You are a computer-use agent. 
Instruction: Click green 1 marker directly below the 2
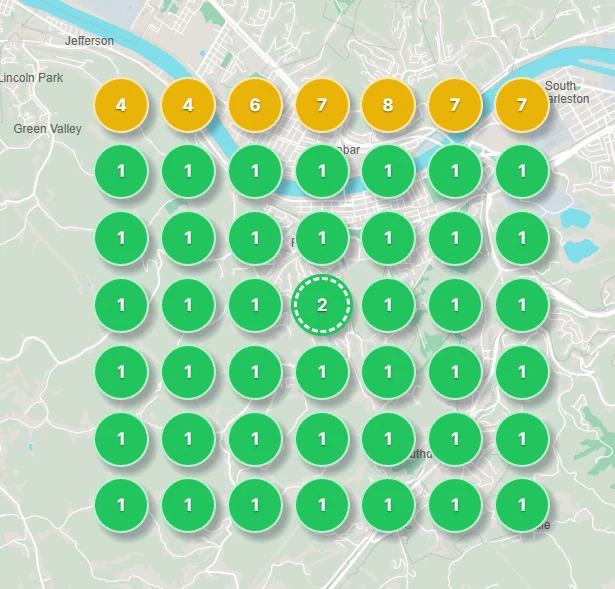click(322, 372)
